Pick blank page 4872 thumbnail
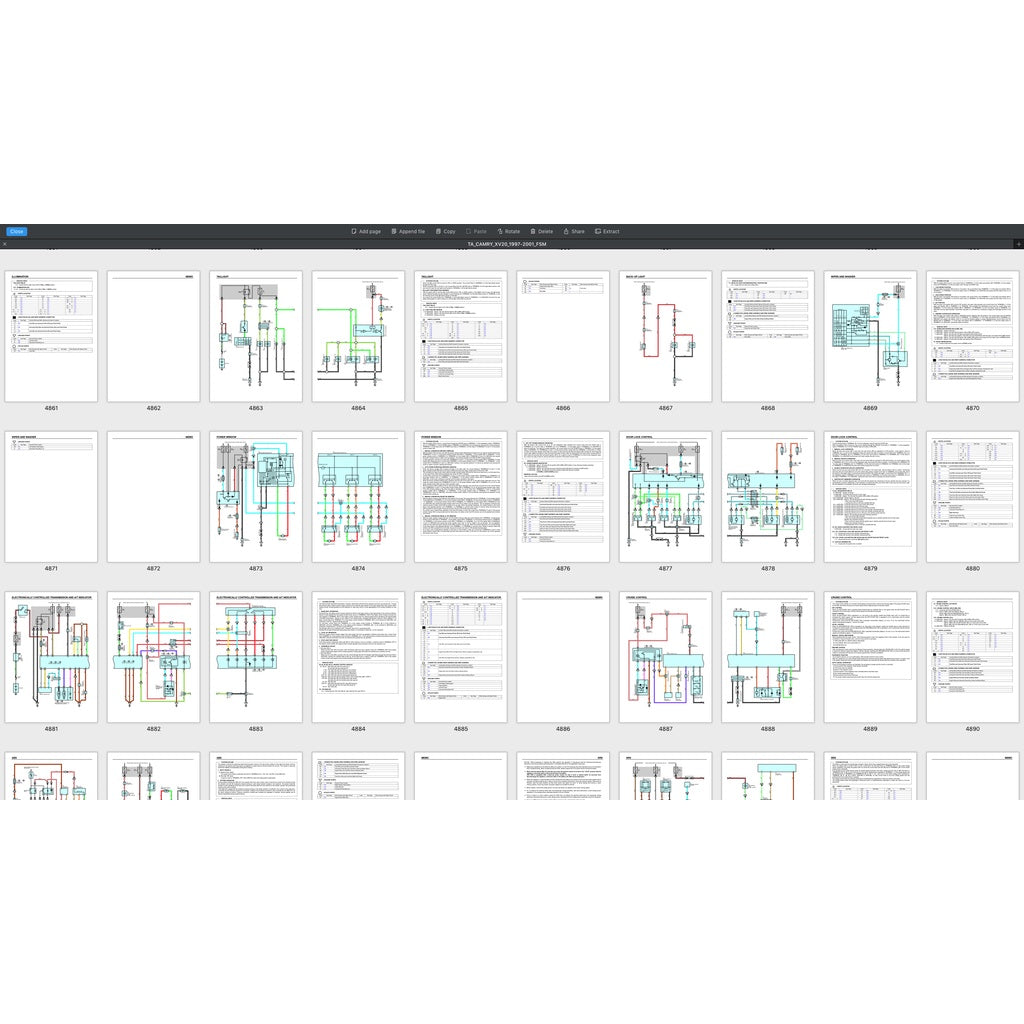 (154, 497)
